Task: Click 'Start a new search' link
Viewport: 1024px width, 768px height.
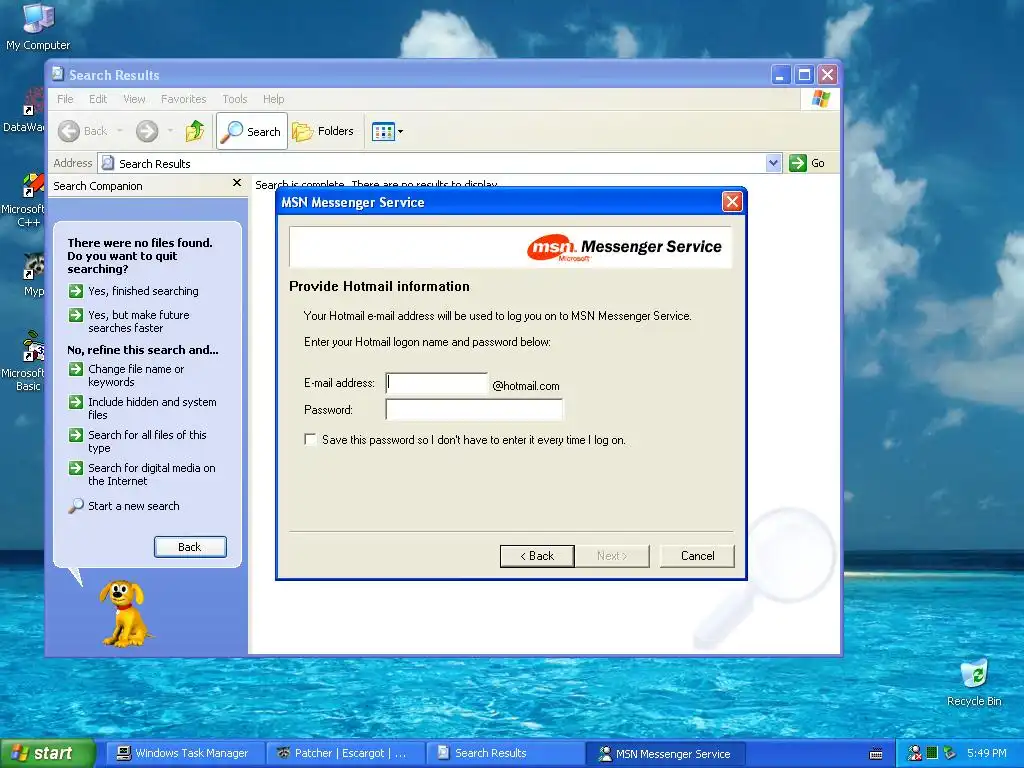Action: [x=124, y=506]
